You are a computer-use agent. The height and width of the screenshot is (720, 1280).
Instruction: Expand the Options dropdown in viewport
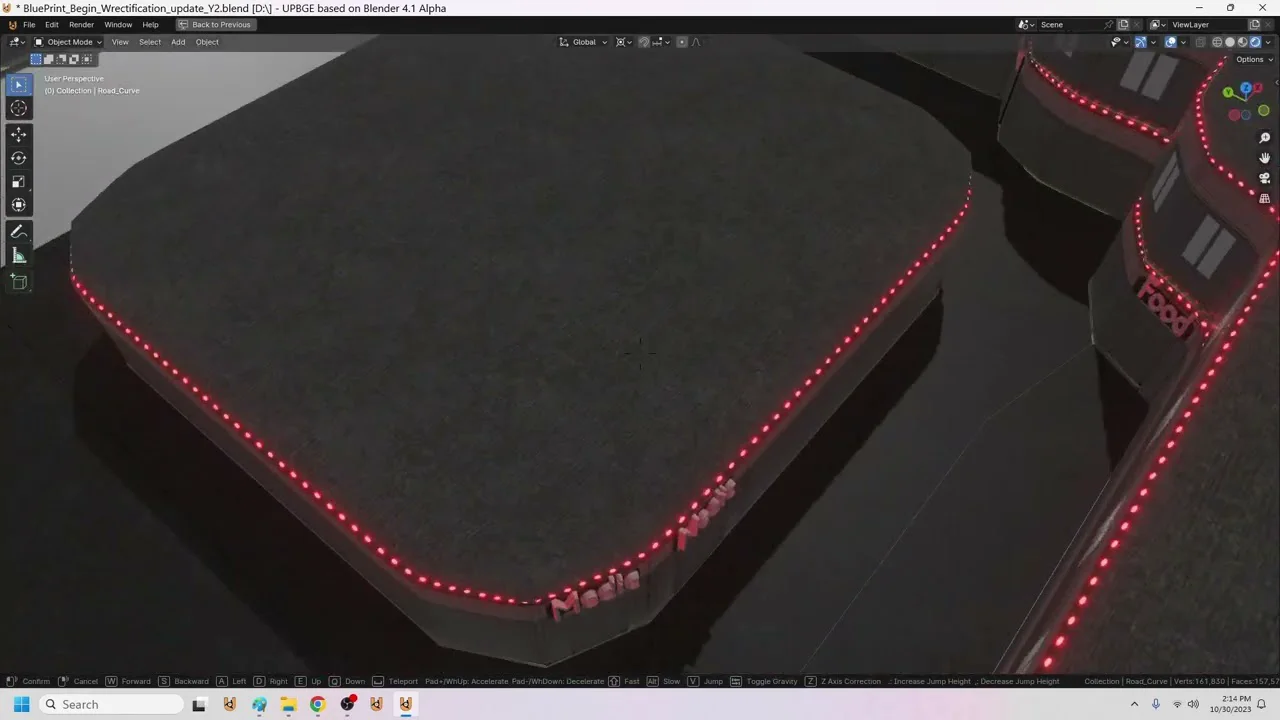[1254, 59]
